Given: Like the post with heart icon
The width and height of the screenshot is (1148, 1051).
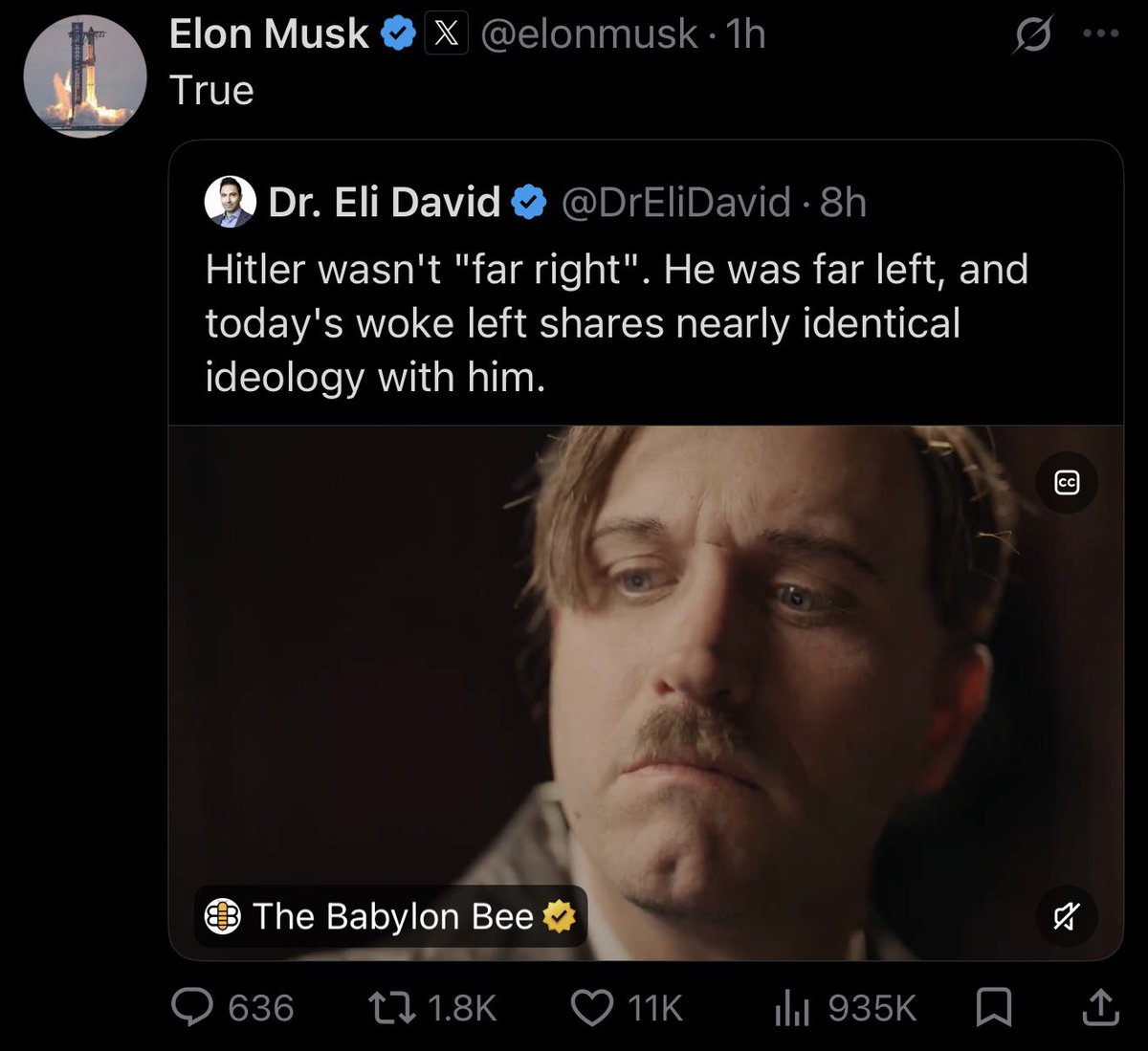Looking at the screenshot, I should [x=591, y=1007].
